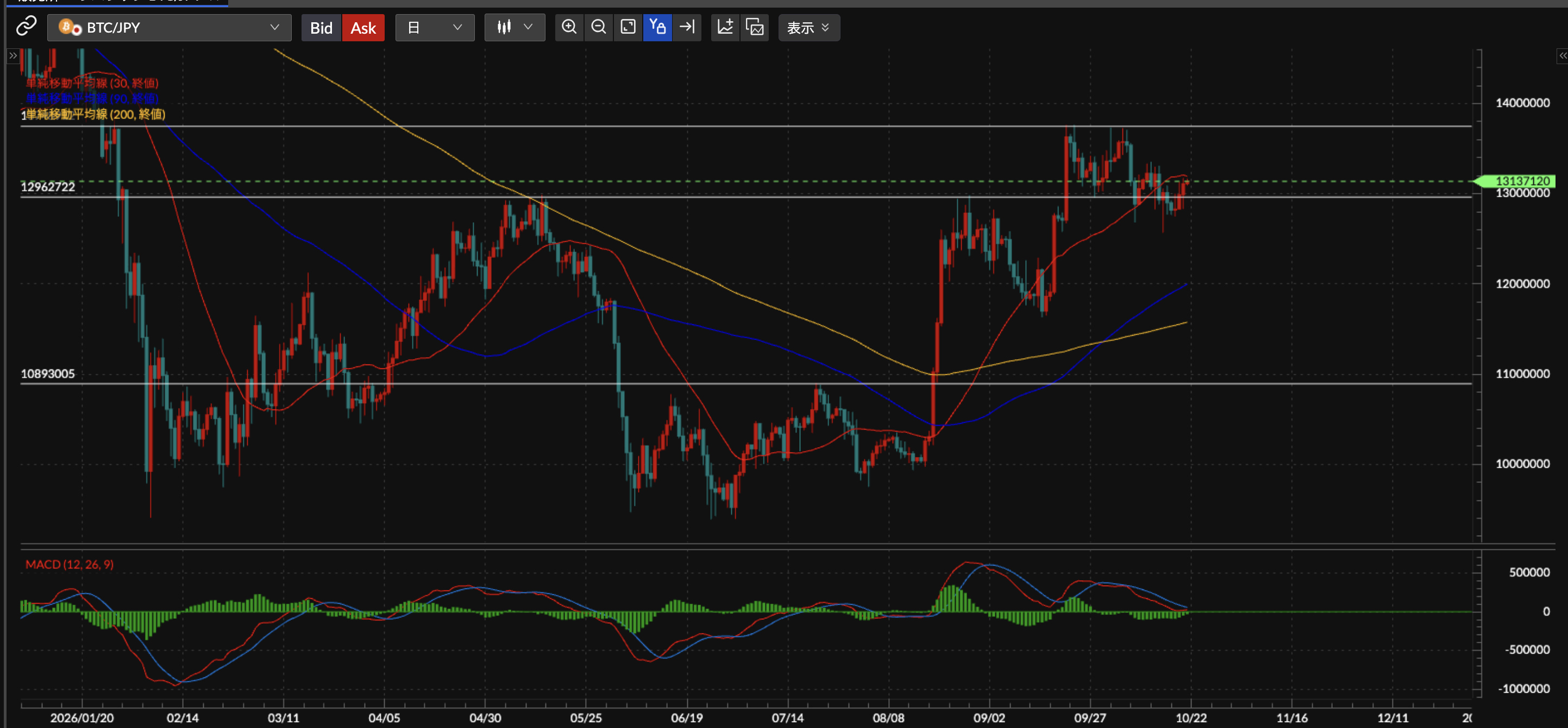Open the daily timeframe dropdown
Viewport: 1568px width, 728px height.
(435, 27)
